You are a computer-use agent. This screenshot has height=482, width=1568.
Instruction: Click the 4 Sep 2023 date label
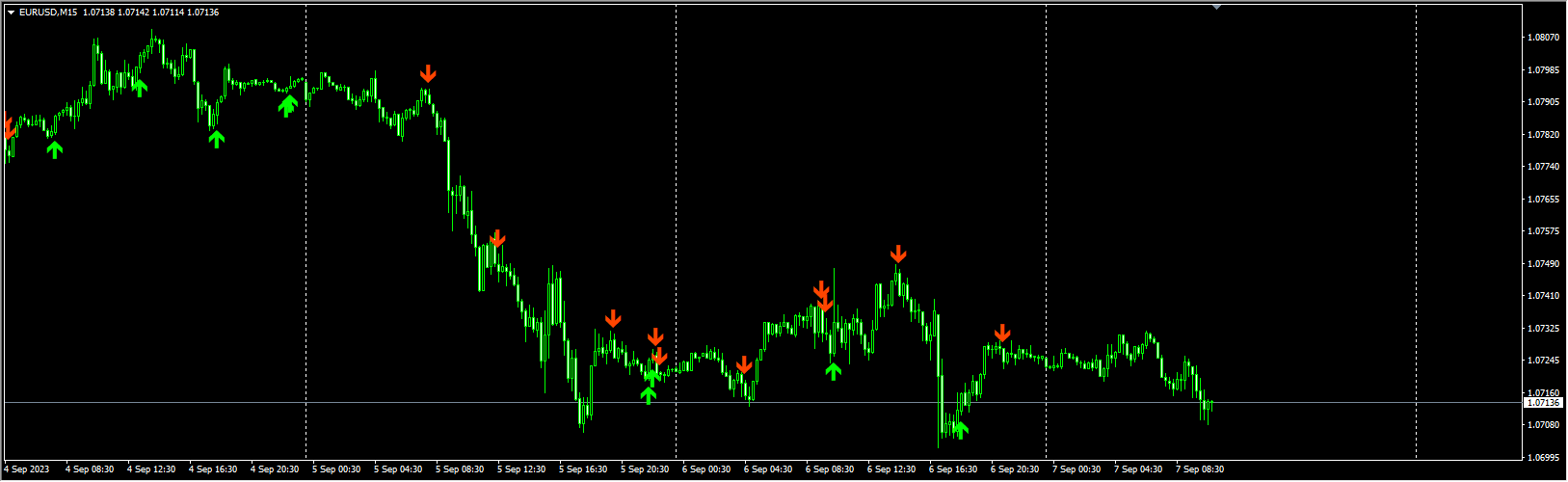click(26, 469)
